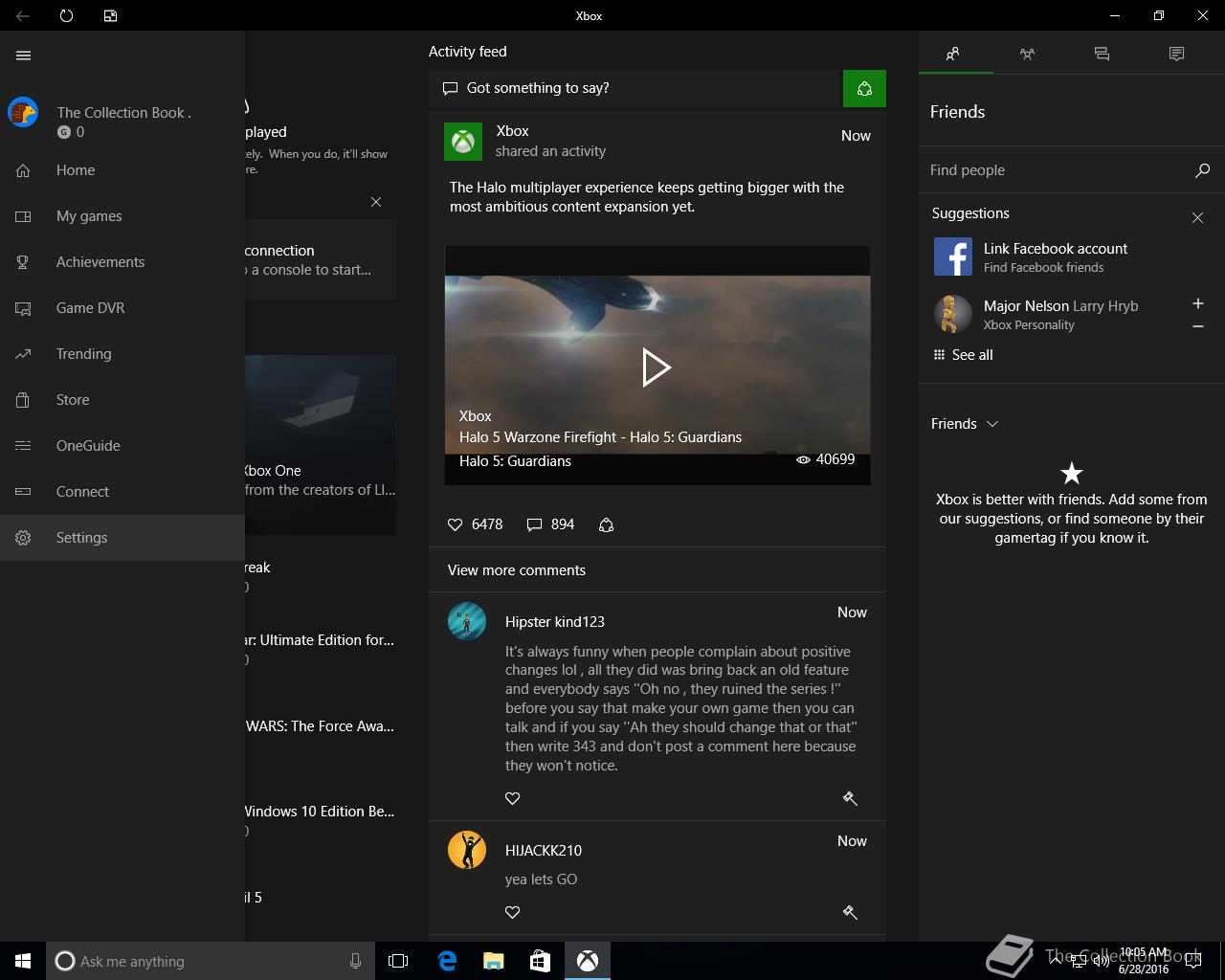Viewport: 1225px width, 980px height.
Task: Open Trending page
Action: click(122, 354)
